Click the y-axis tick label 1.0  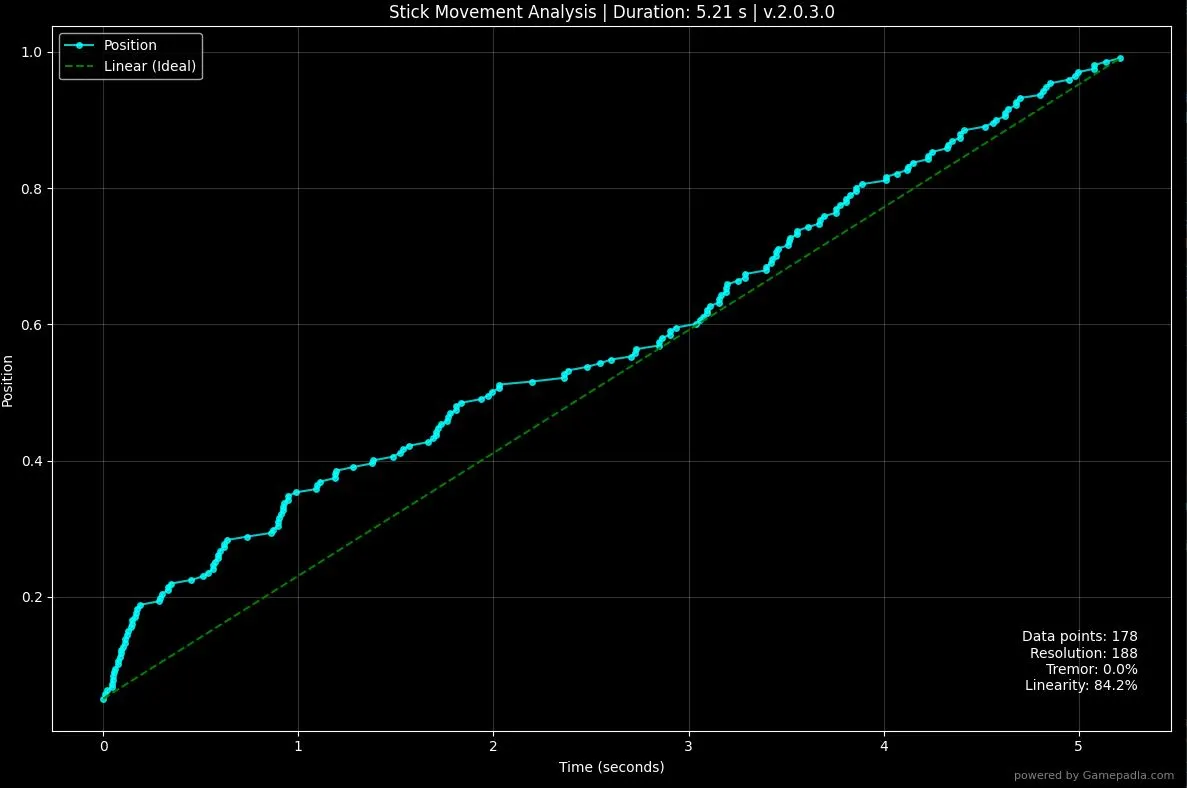(x=31, y=52)
